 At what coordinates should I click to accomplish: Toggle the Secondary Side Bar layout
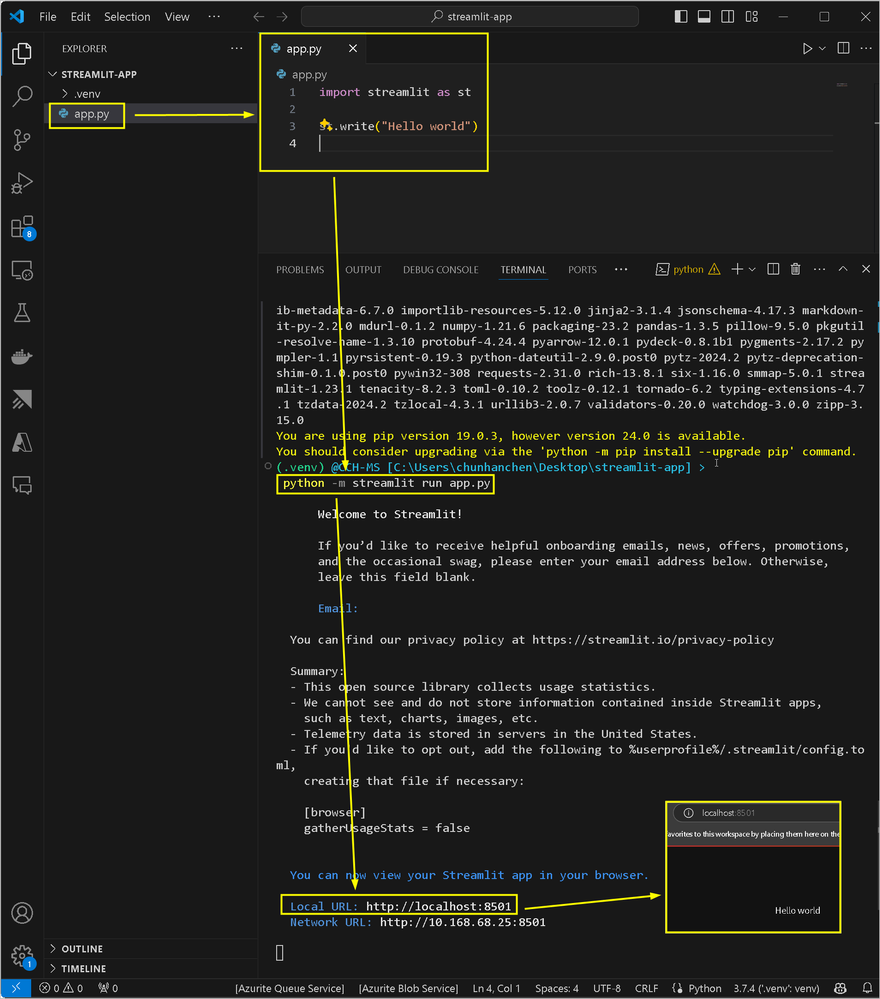728,17
